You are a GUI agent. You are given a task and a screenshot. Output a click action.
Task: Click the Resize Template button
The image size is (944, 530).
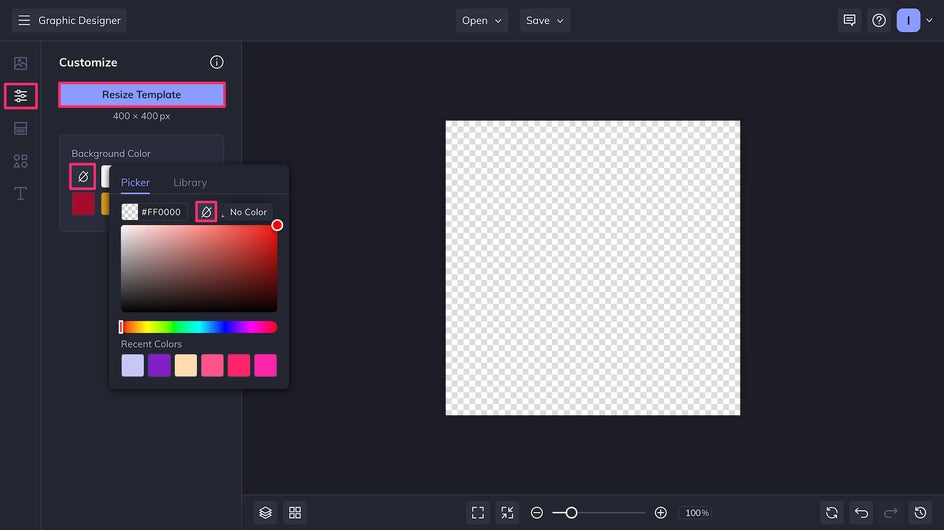[141, 95]
